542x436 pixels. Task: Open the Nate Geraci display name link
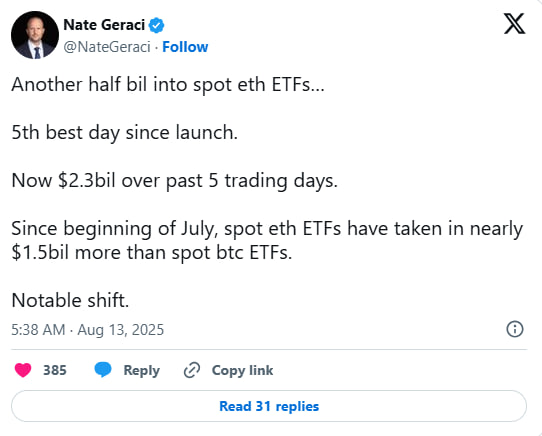point(104,25)
